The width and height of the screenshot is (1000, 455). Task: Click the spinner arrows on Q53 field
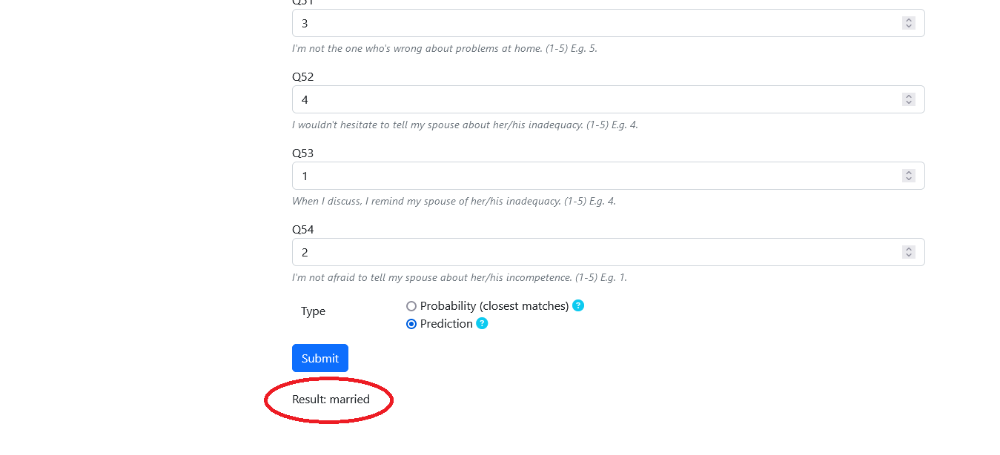tap(909, 175)
